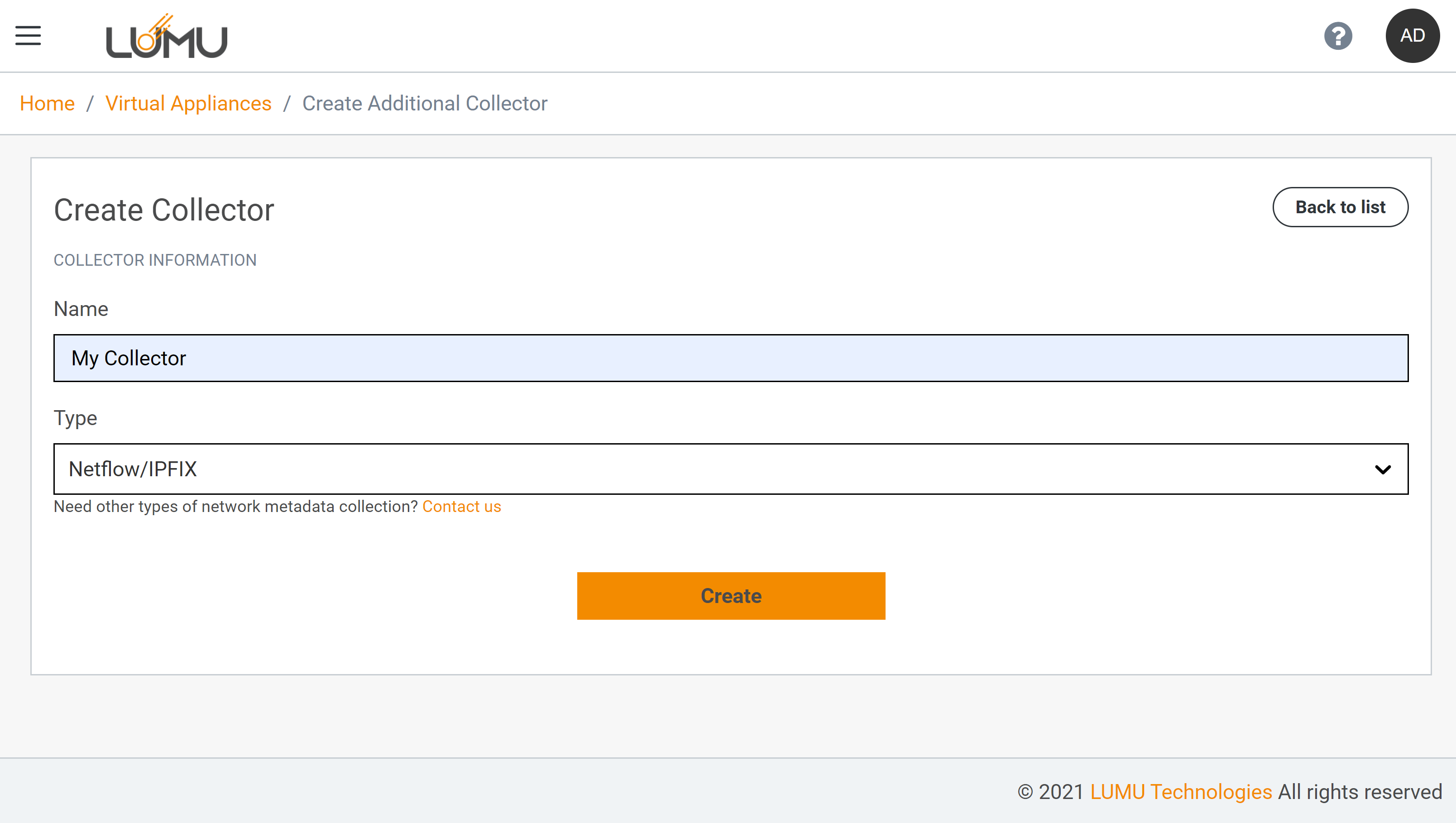Click the LUMU logo
The width and height of the screenshot is (1456, 823).
click(166, 37)
